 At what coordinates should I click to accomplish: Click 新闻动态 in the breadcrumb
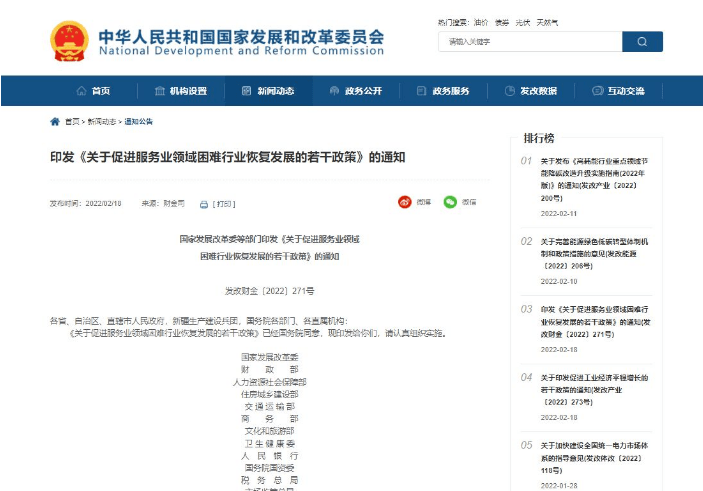click(x=102, y=122)
